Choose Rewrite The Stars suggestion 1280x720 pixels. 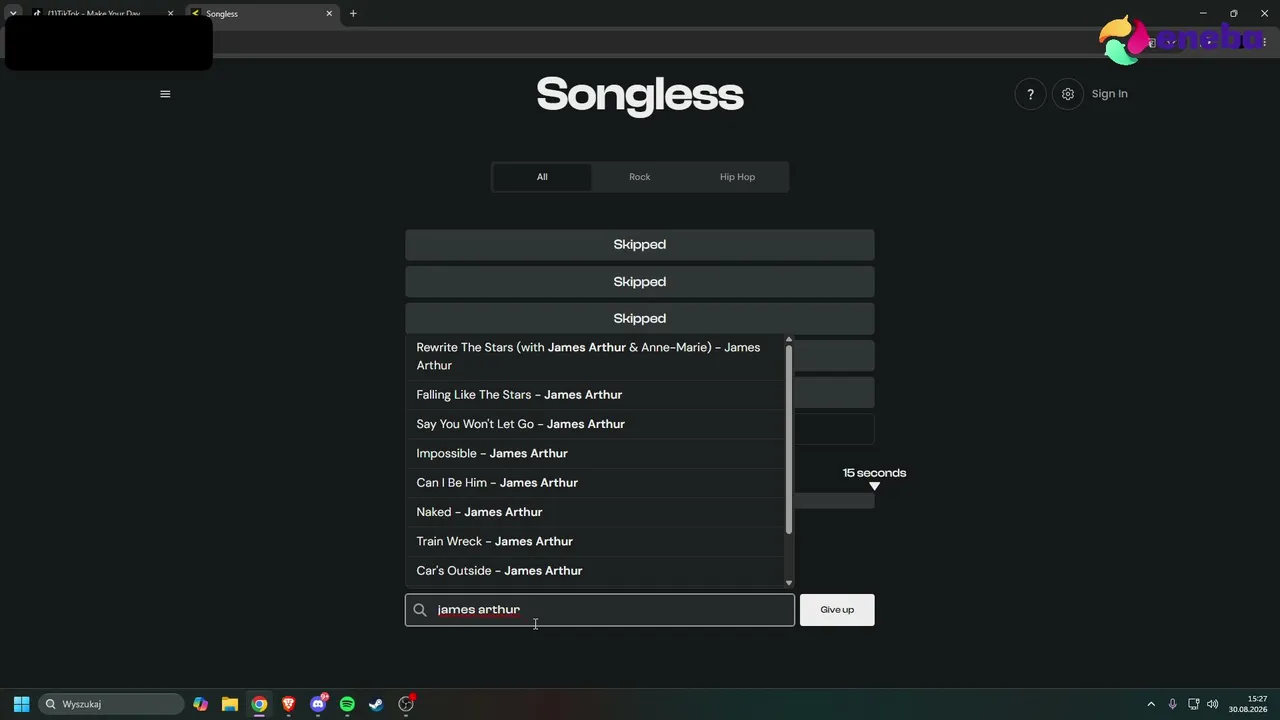point(595,356)
